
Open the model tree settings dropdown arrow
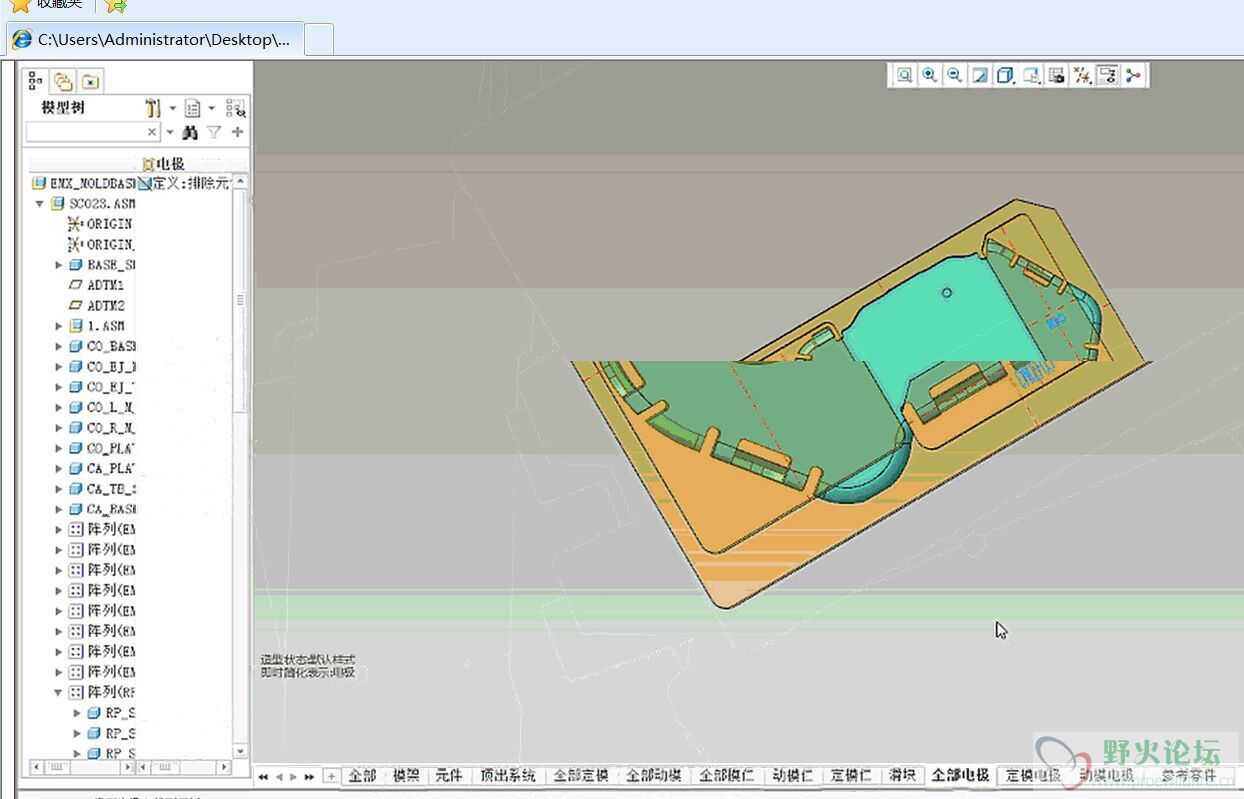(x=172, y=108)
